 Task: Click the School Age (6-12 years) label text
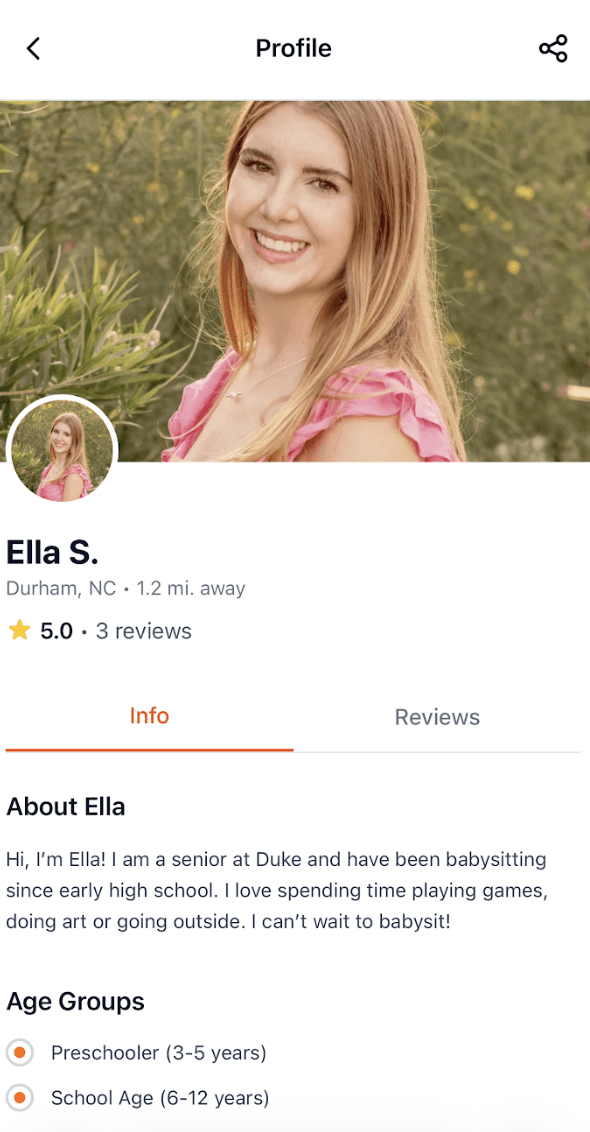point(160,1098)
